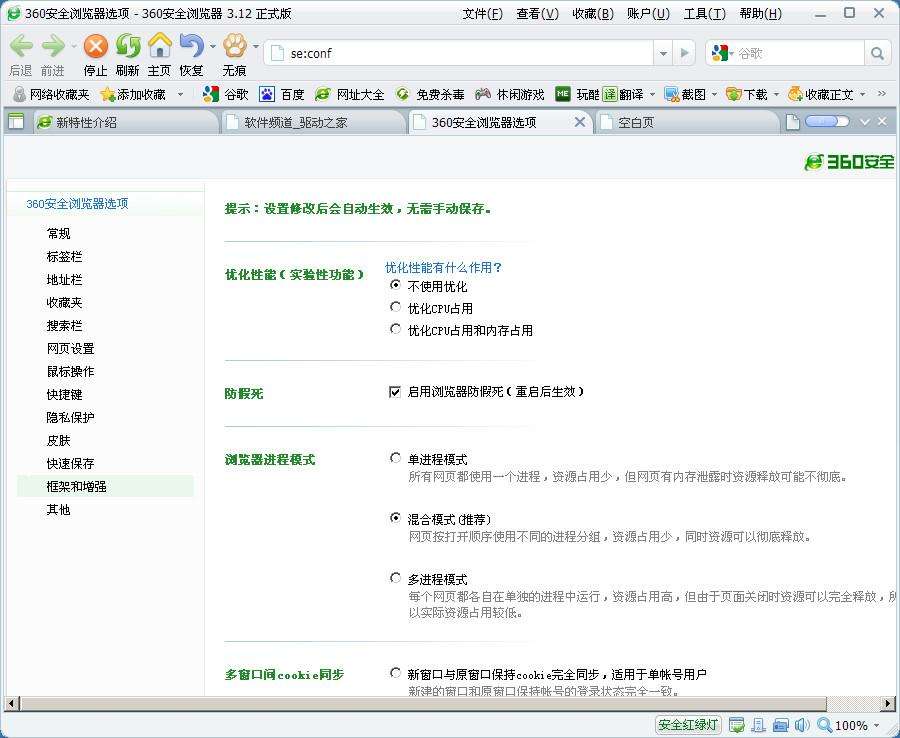Click 添加收藏 star icon
900x738 pixels.
(107, 94)
